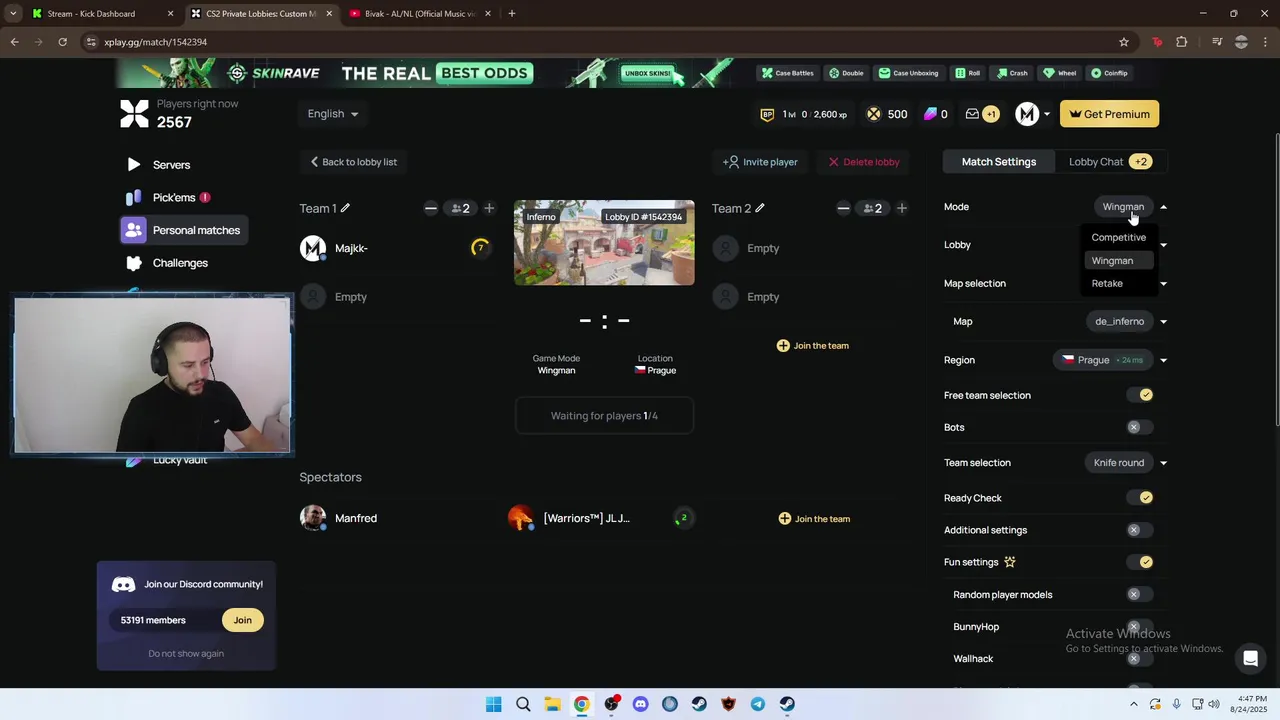This screenshot has width=1280, height=720.
Task: Open the browser tab search dropdown
Action: 13,14
